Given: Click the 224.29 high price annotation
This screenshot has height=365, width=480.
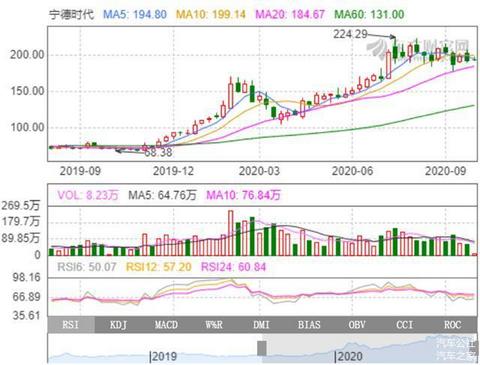Looking at the screenshot, I should coord(350,34).
